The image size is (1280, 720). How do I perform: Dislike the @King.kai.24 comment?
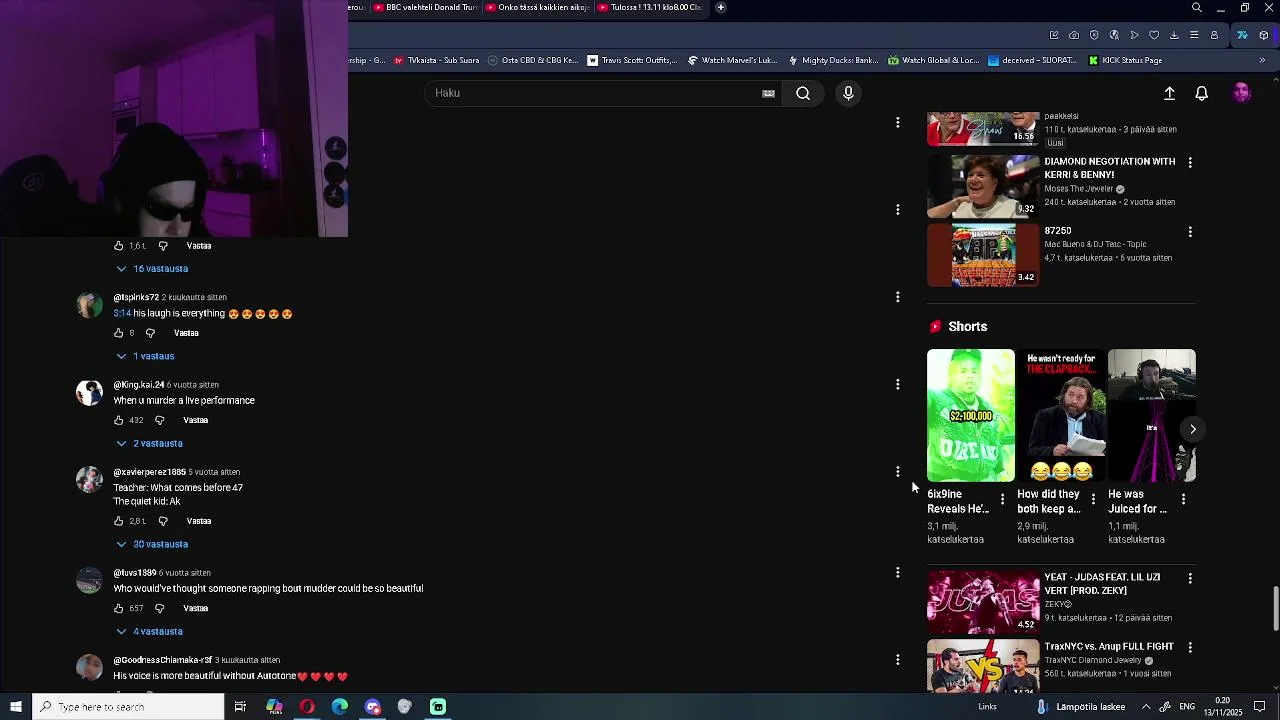(x=159, y=420)
